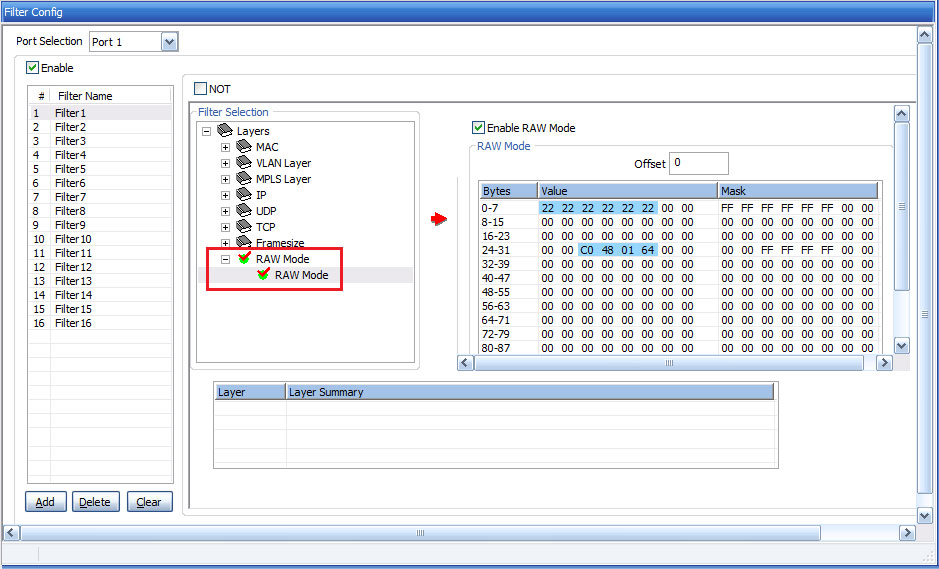The width and height of the screenshot is (939, 569).
Task: Click the Add filter button
Action: (x=46, y=502)
